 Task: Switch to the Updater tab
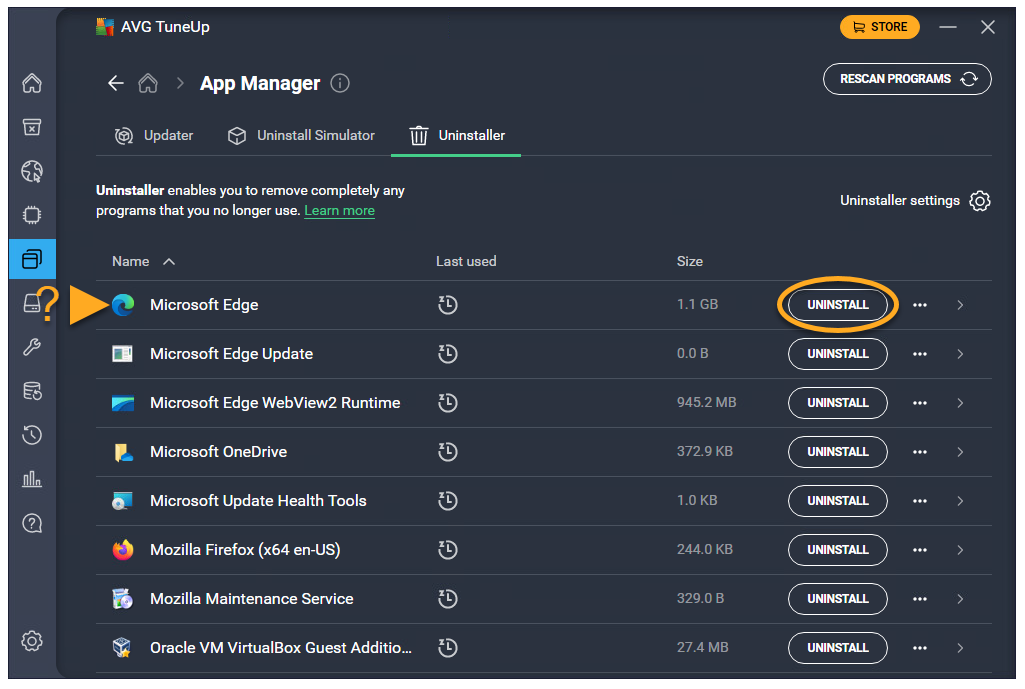coord(154,135)
